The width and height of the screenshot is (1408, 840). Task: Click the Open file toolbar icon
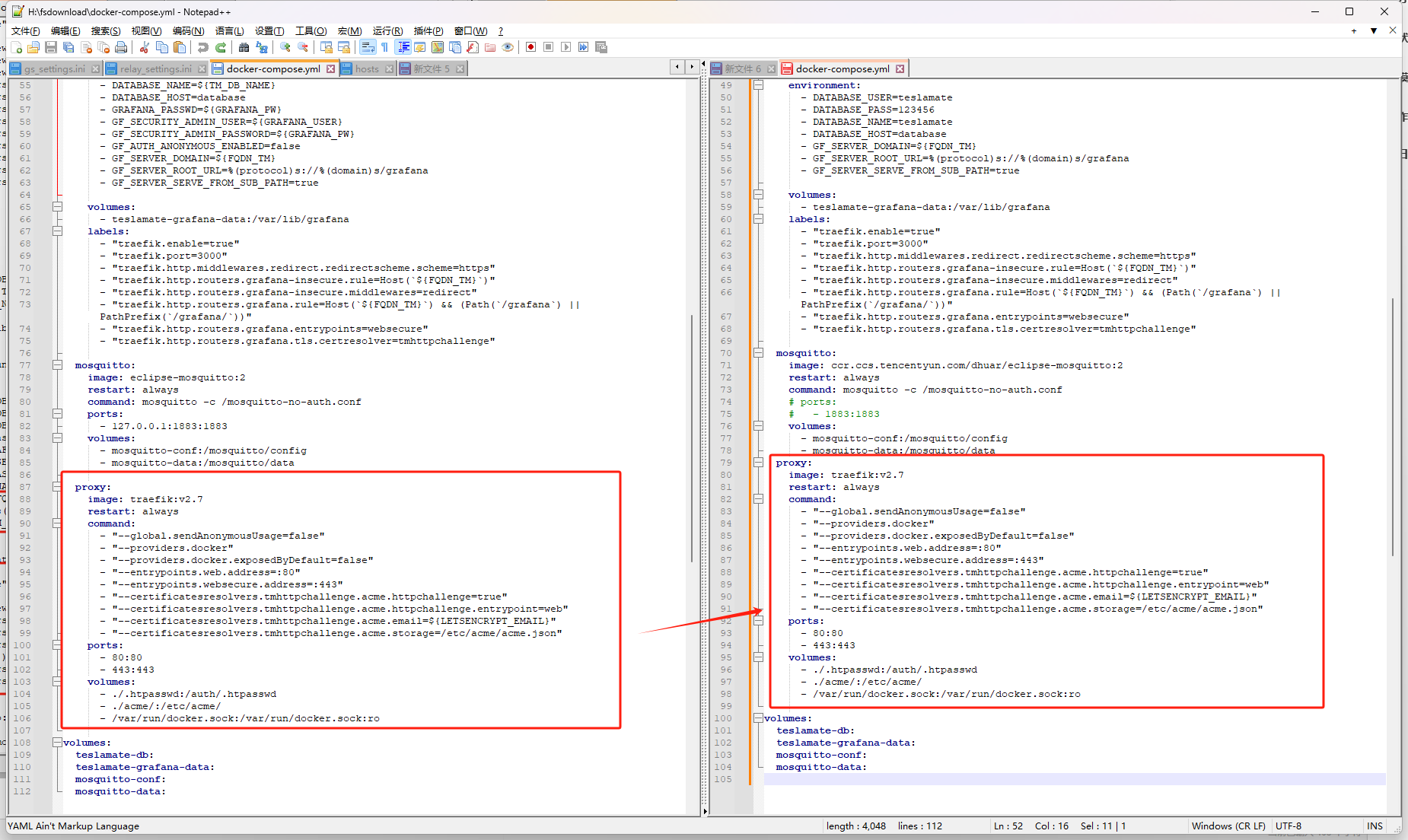pyautogui.click(x=33, y=47)
